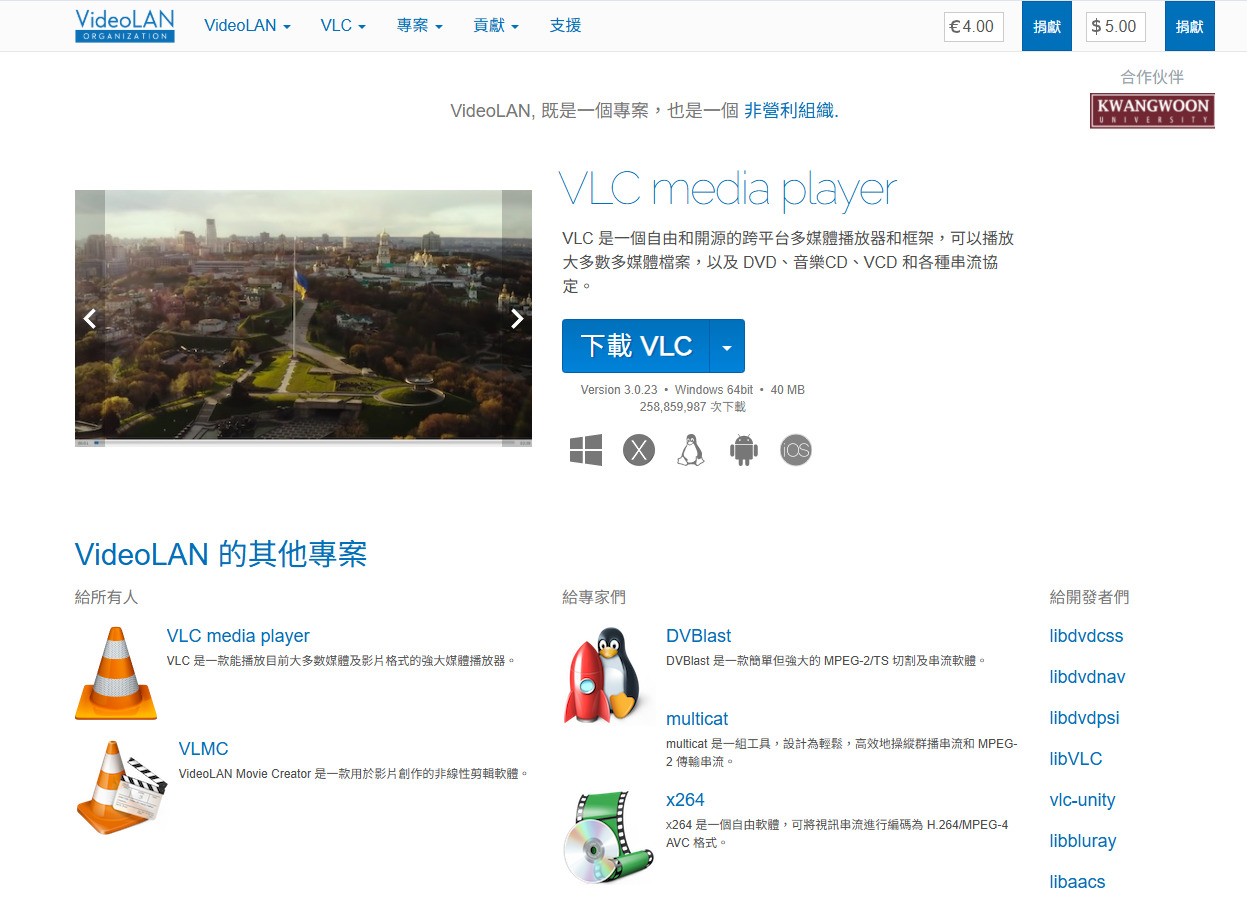Image resolution: width=1247 pixels, height=897 pixels.
Task: Click the euro donation amount field
Action: point(973,26)
